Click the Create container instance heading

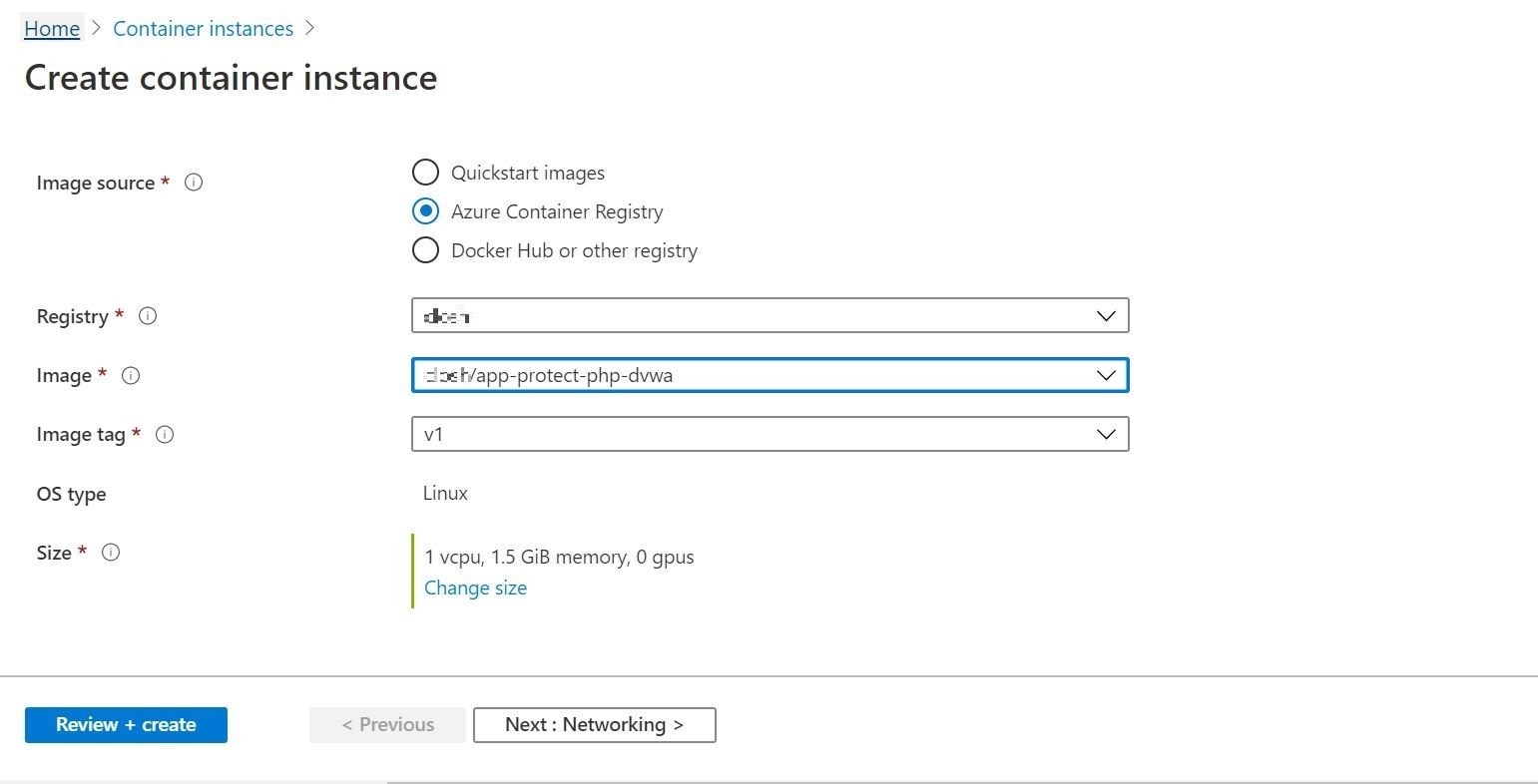[231, 78]
